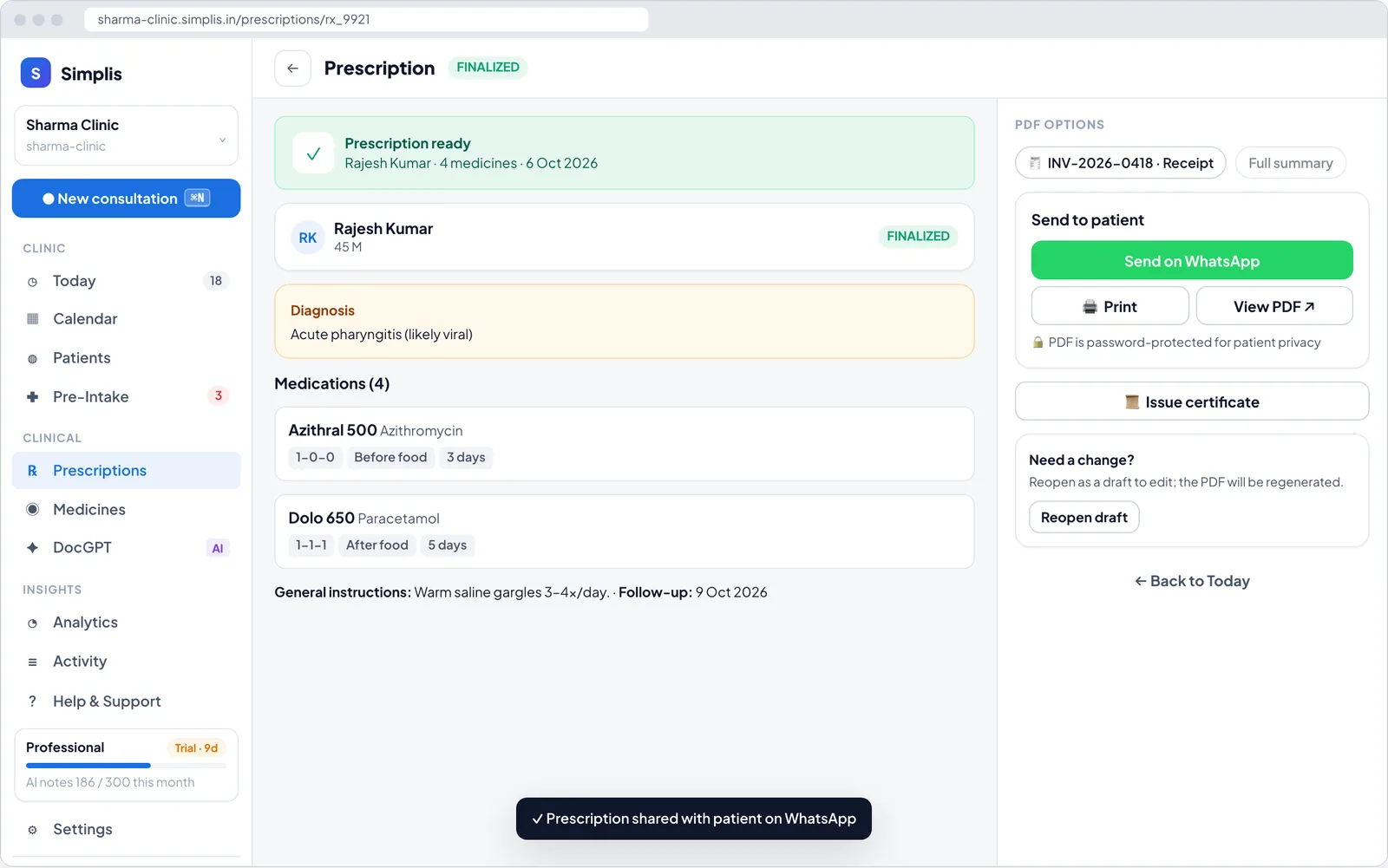The width and height of the screenshot is (1388, 868).
Task: Click the RK avatar
Action: click(x=308, y=238)
